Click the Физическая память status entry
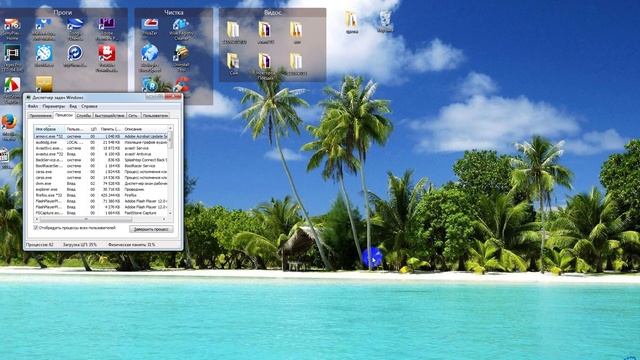Screen dimensions: 640x360 click(x=131, y=245)
